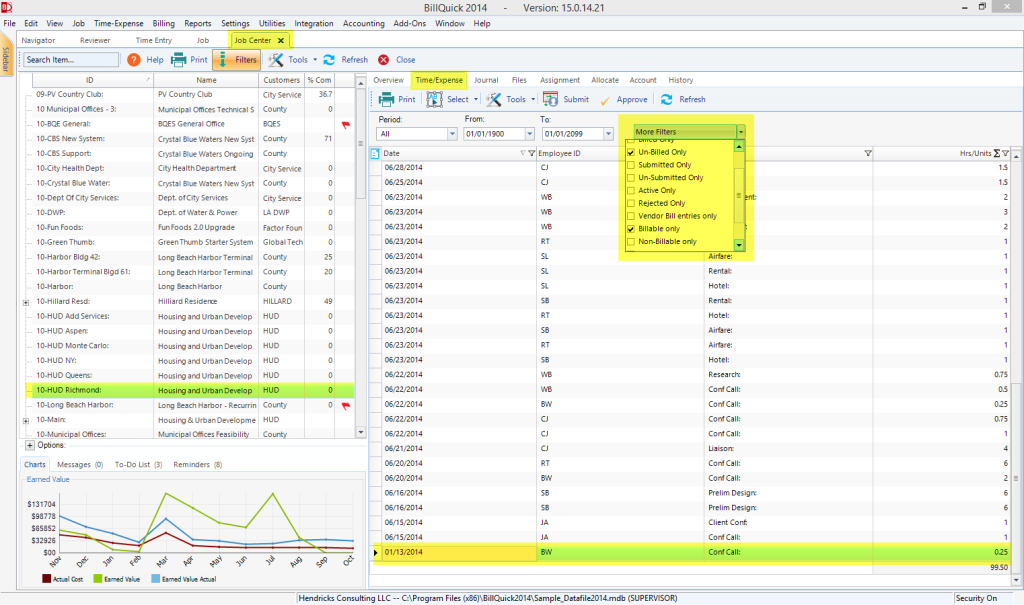This screenshot has width=1024, height=605.
Task: Click the Select icon in Time/Expense toolbar
Action: (434, 99)
